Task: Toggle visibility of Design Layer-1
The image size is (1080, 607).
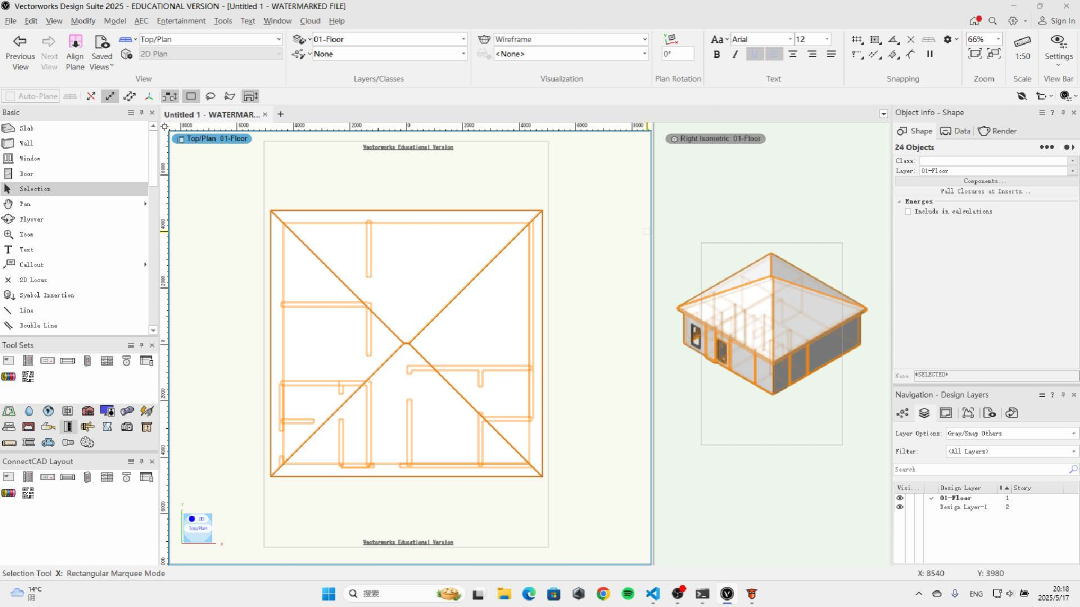Action: click(899, 507)
